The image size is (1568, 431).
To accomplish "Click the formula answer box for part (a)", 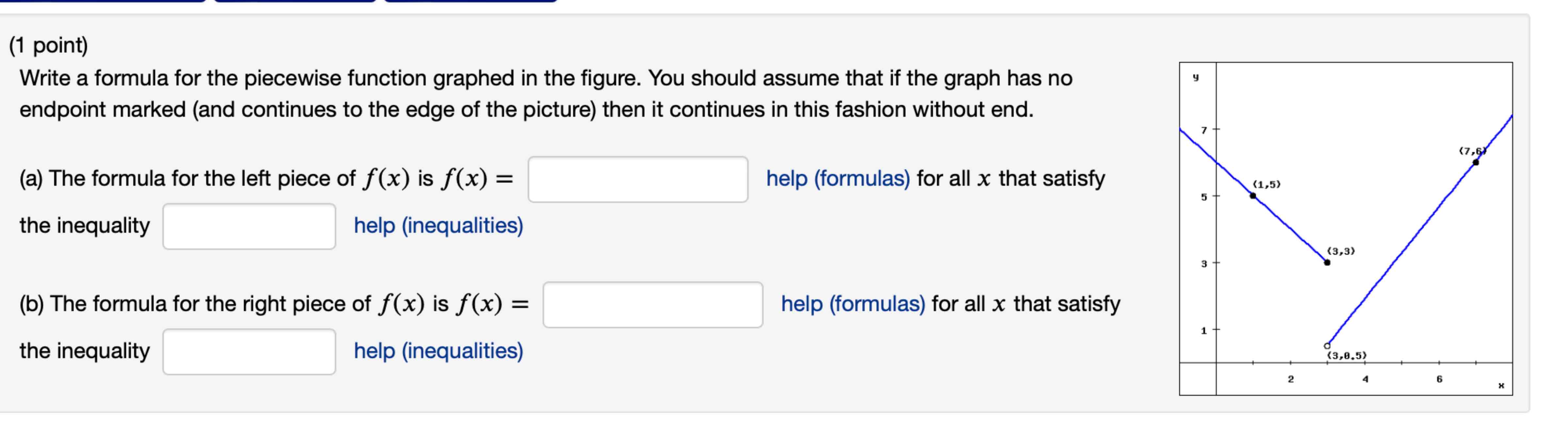I will click(639, 178).
